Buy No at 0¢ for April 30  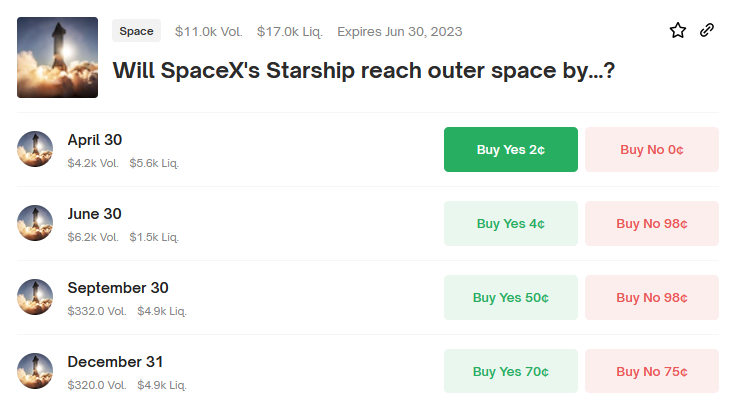tap(652, 150)
